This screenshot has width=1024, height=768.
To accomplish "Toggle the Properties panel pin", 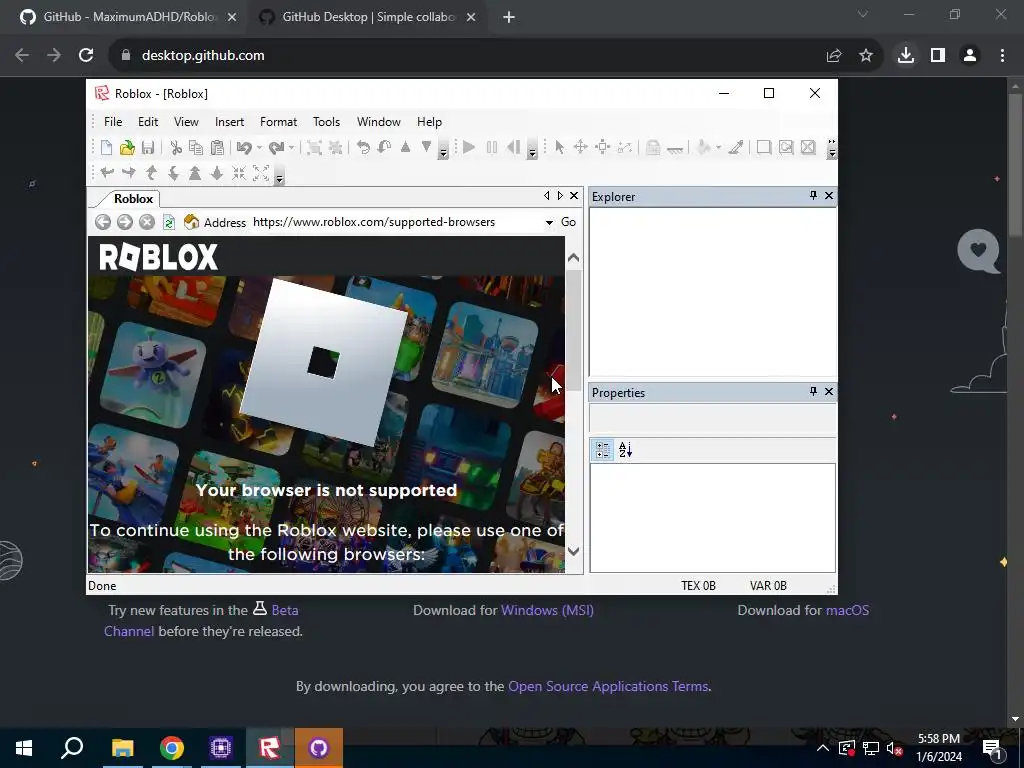I will [813, 392].
